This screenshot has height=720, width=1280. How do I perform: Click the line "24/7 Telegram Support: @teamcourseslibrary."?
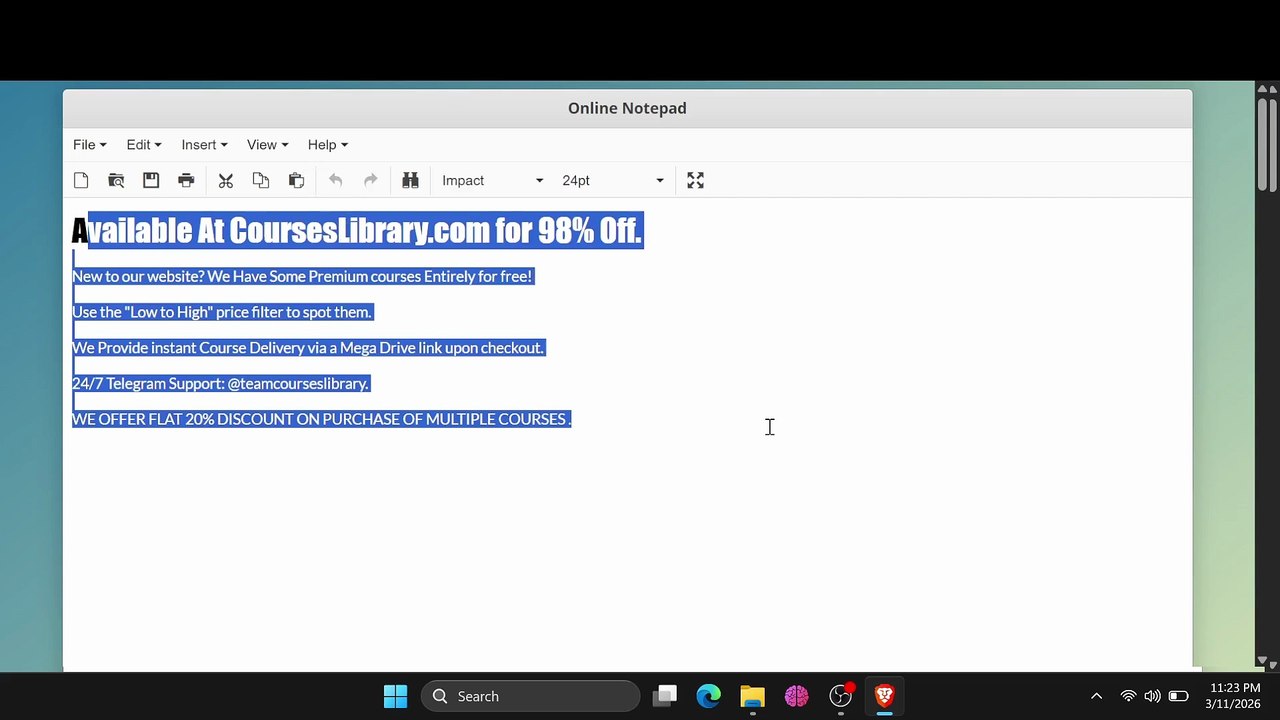click(x=220, y=384)
